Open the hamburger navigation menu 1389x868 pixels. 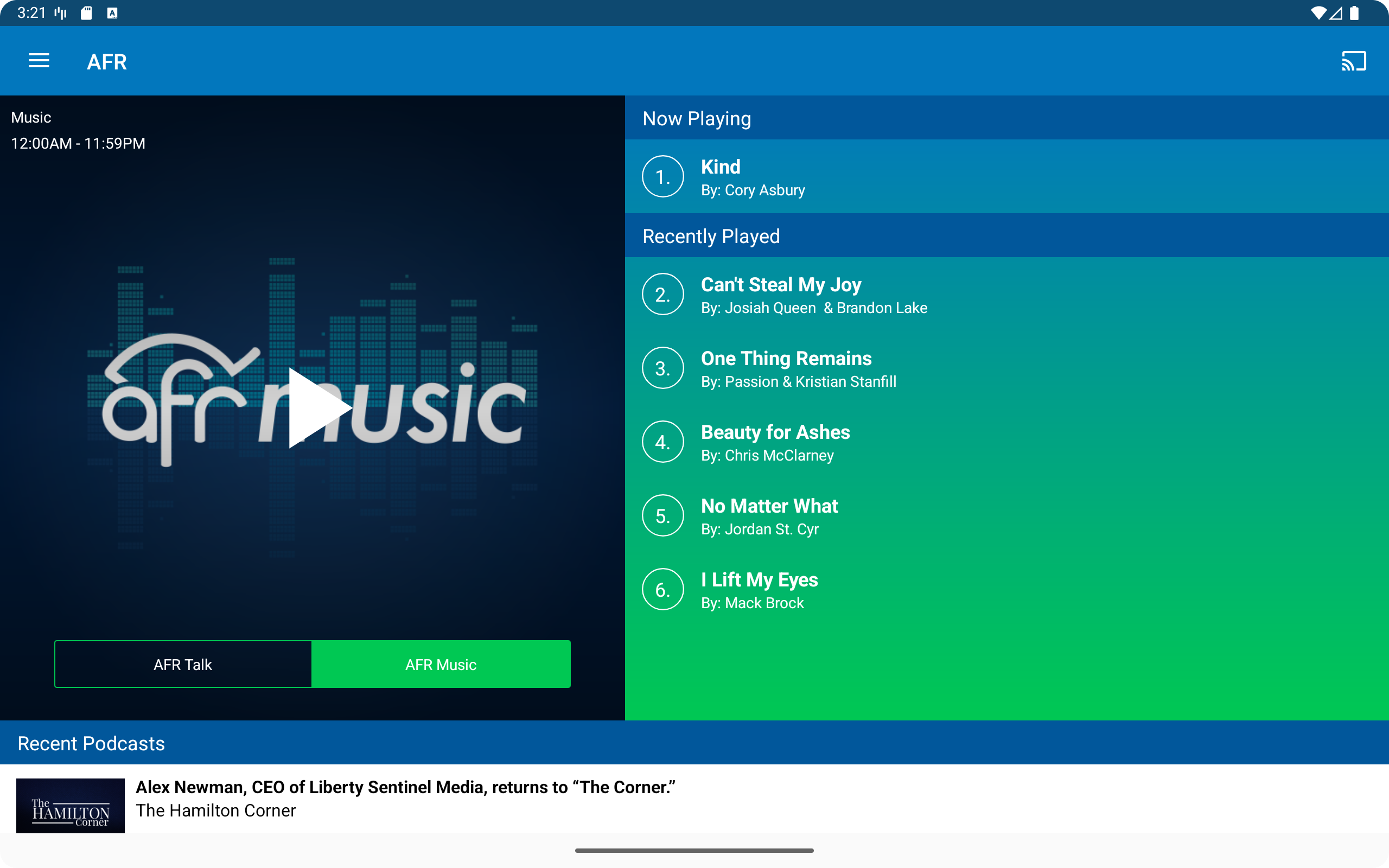[x=39, y=61]
